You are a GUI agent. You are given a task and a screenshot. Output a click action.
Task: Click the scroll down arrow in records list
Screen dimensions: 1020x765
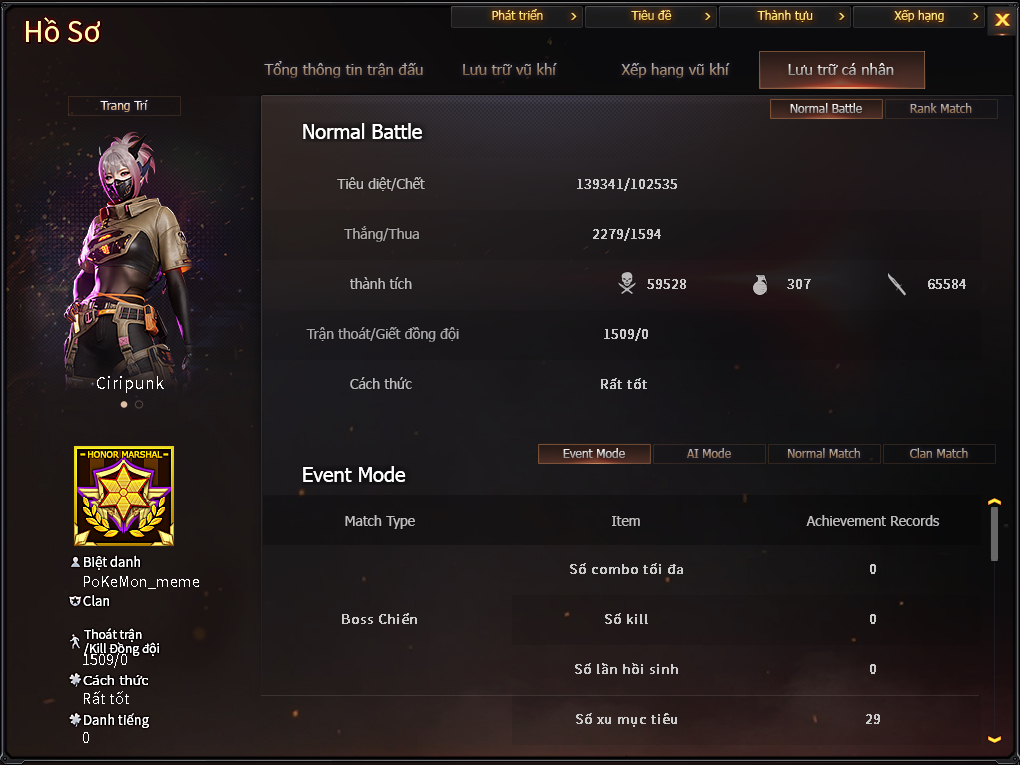[994, 739]
